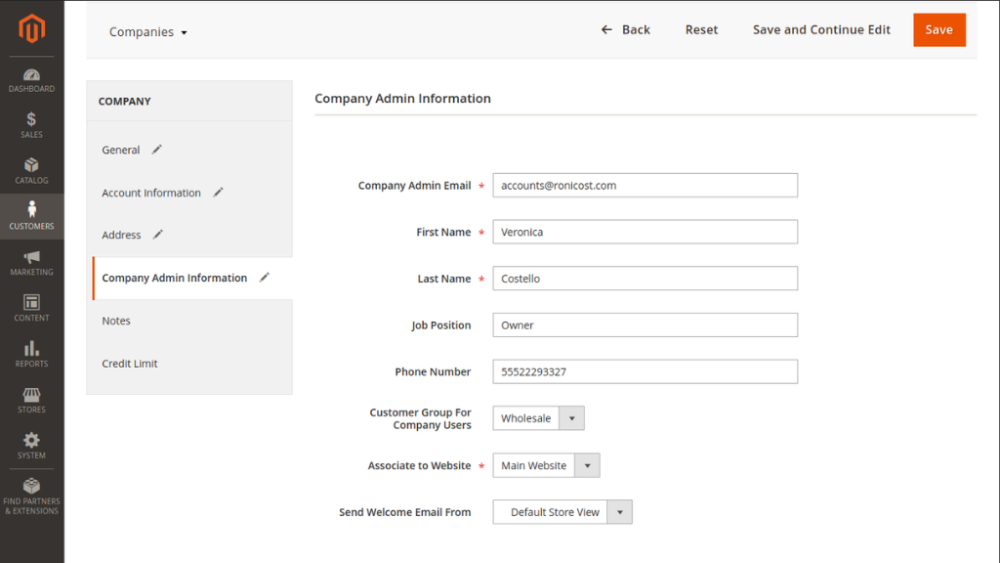This screenshot has height=563, width=1000.
Task: Click the orange Save button
Action: (939, 30)
